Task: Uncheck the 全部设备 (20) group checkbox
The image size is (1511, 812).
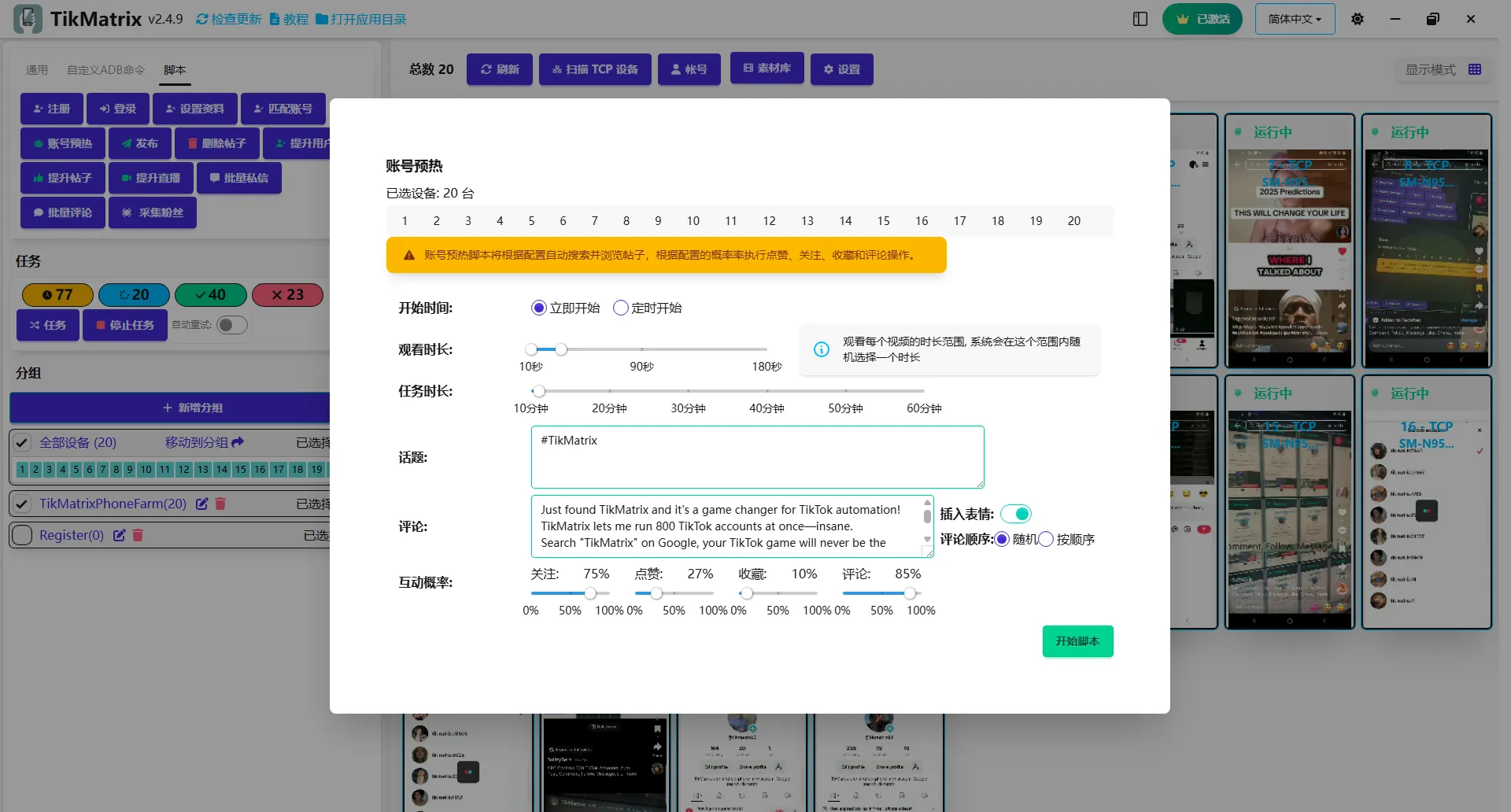Action: (x=22, y=442)
